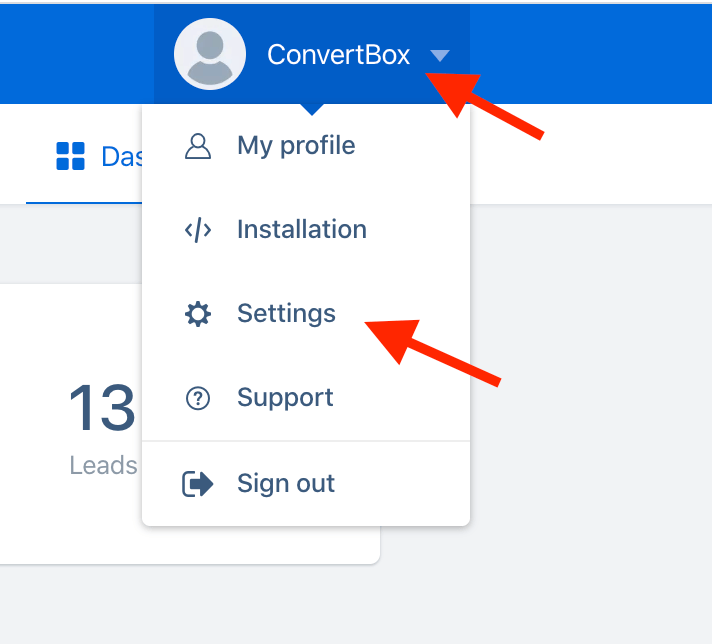
Task: Click the ConvertBox account name
Action: tap(338, 55)
